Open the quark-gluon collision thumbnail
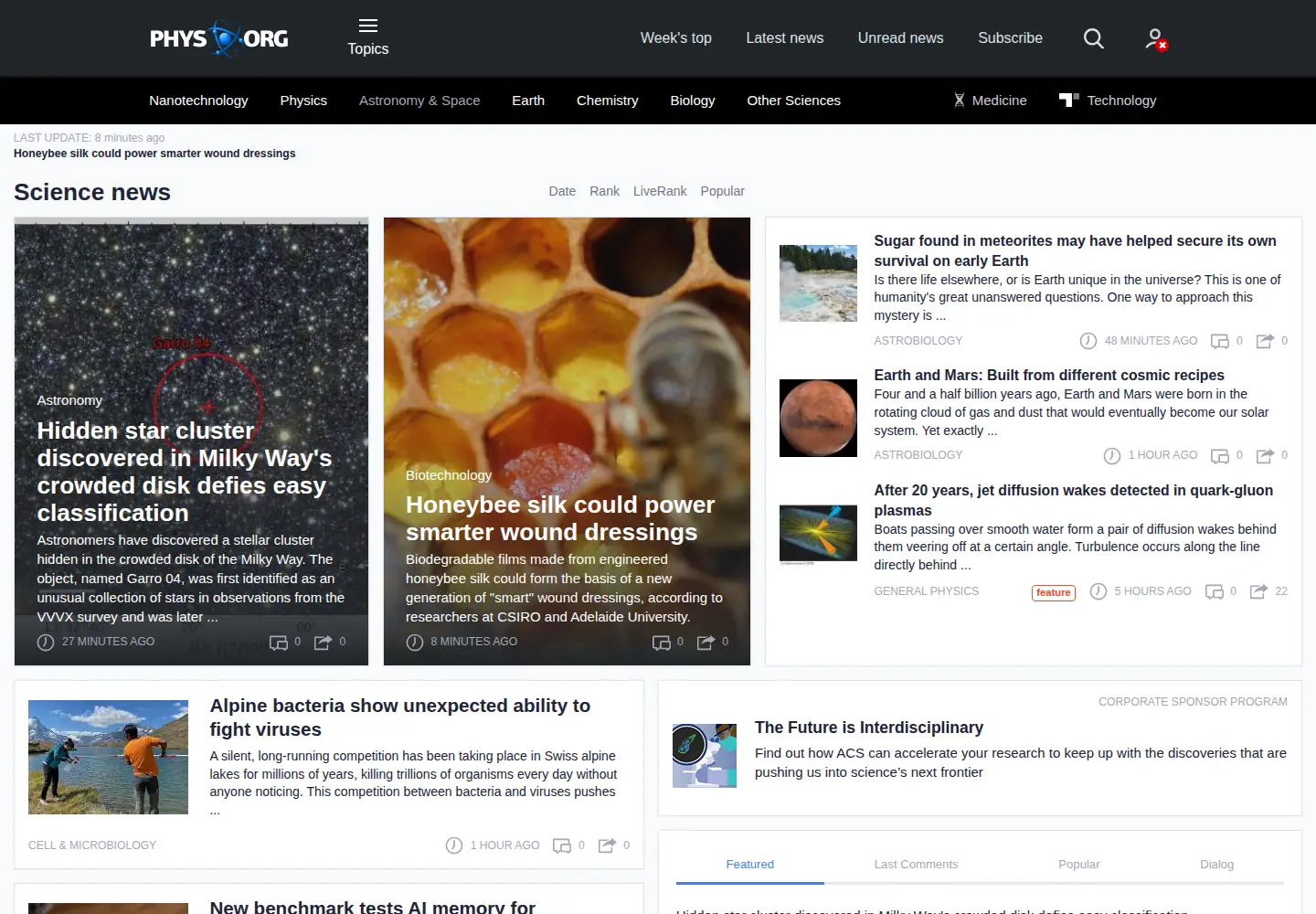 pos(818,534)
